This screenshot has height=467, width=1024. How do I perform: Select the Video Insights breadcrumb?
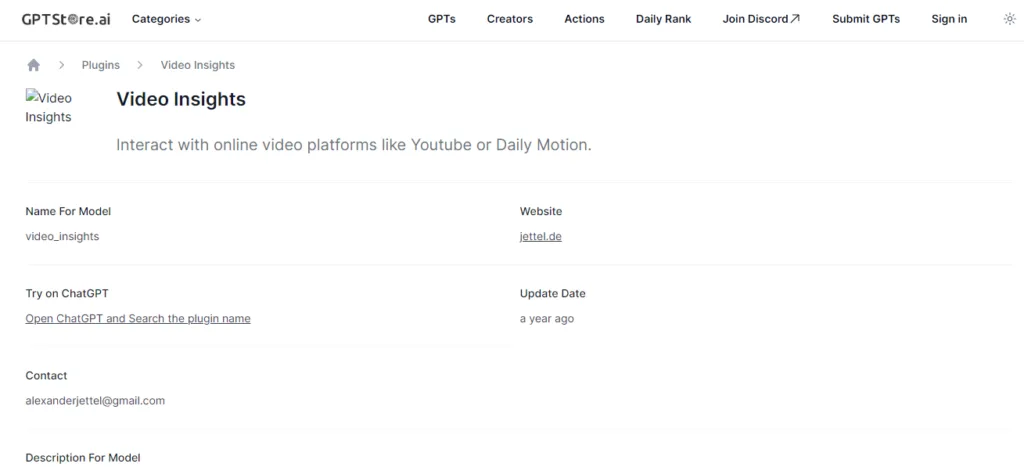tap(198, 65)
